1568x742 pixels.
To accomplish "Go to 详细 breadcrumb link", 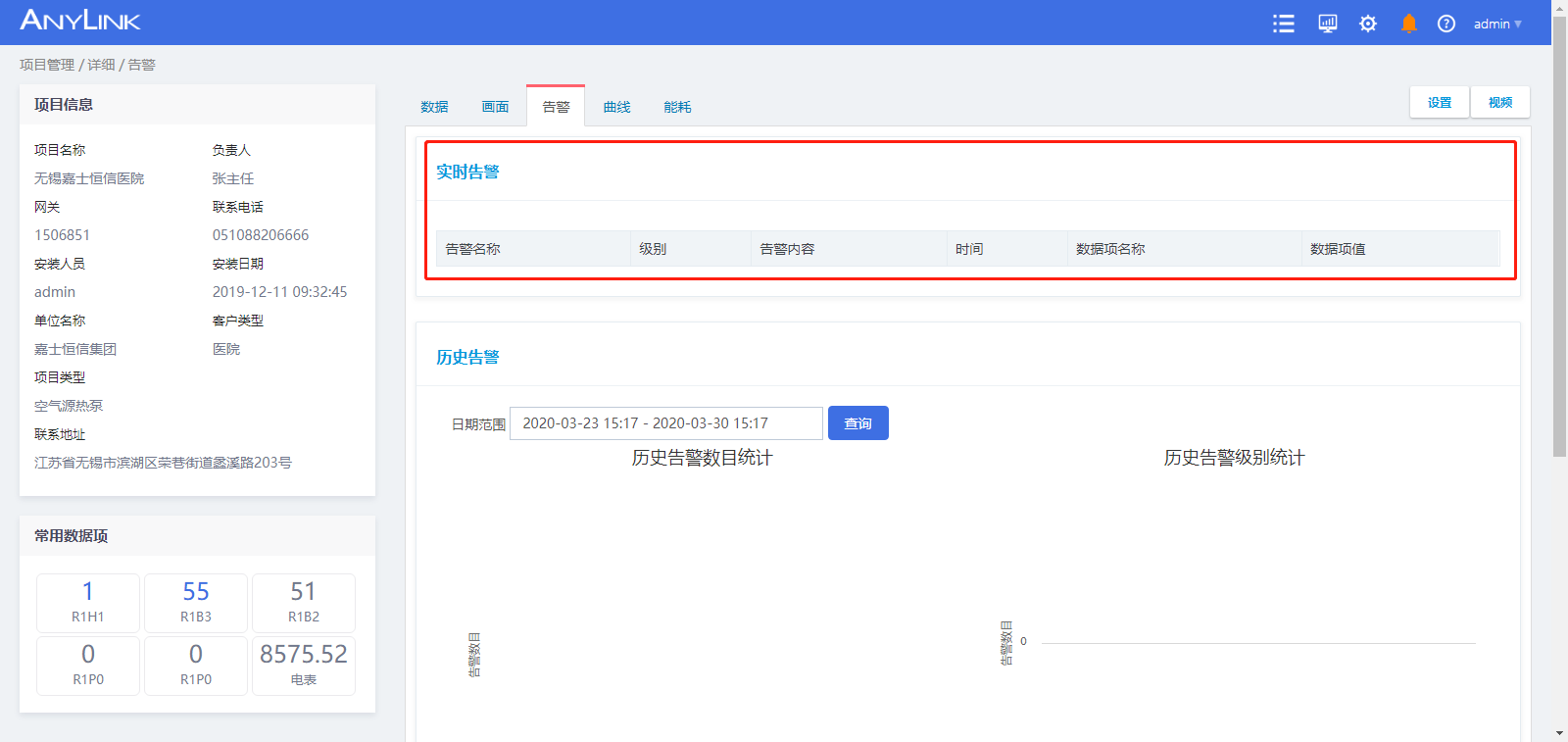I will pyautogui.click(x=101, y=65).
